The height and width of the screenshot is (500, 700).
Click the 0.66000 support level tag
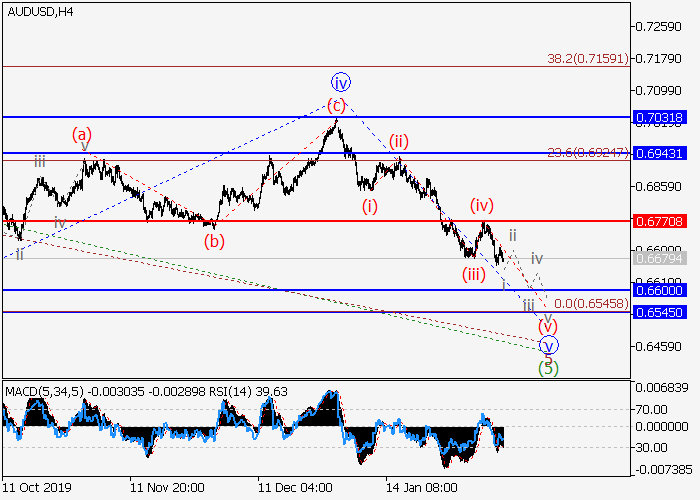point(660,290)
